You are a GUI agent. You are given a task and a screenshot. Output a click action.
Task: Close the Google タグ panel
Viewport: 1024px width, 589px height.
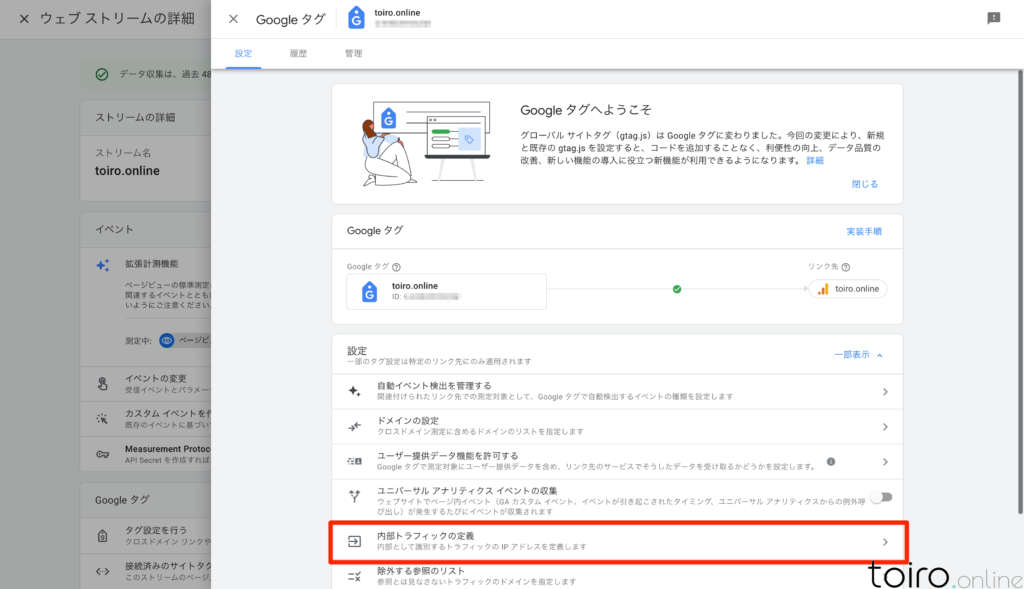[x=233, y=19]
